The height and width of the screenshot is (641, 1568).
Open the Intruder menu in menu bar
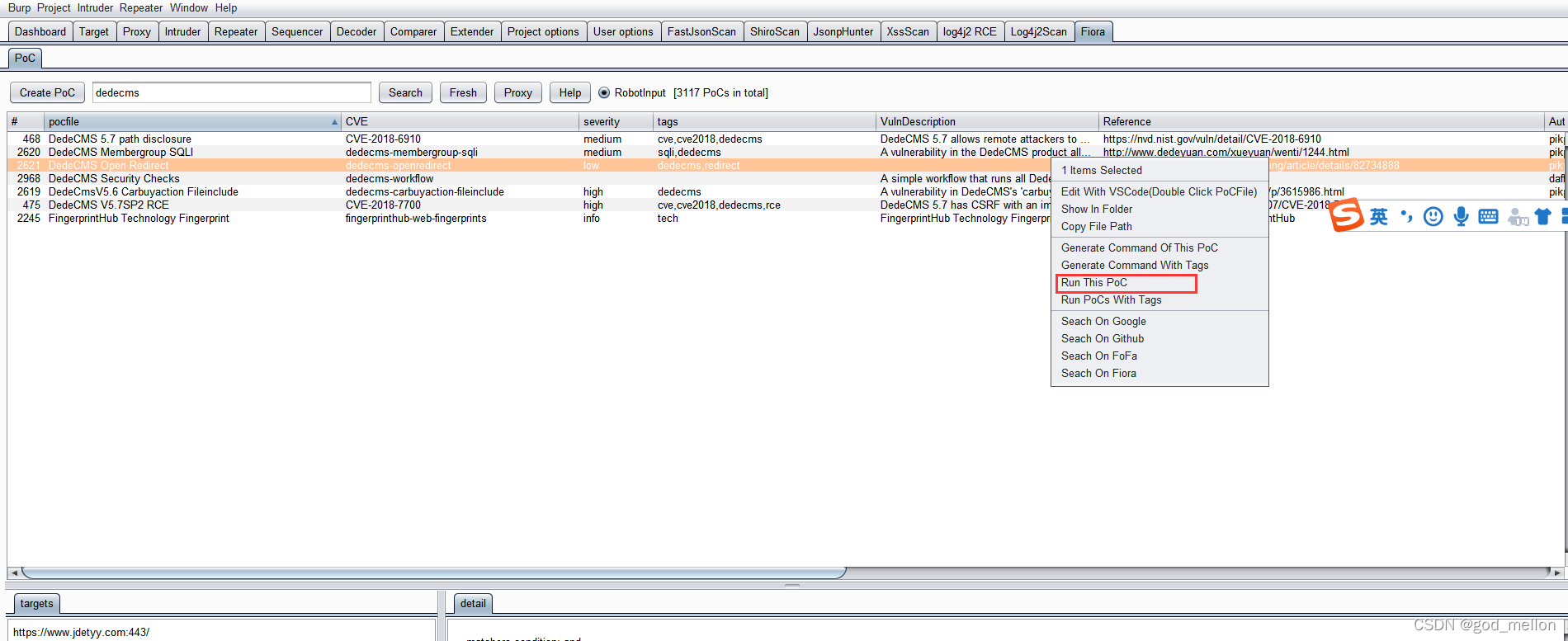point(95,7)
